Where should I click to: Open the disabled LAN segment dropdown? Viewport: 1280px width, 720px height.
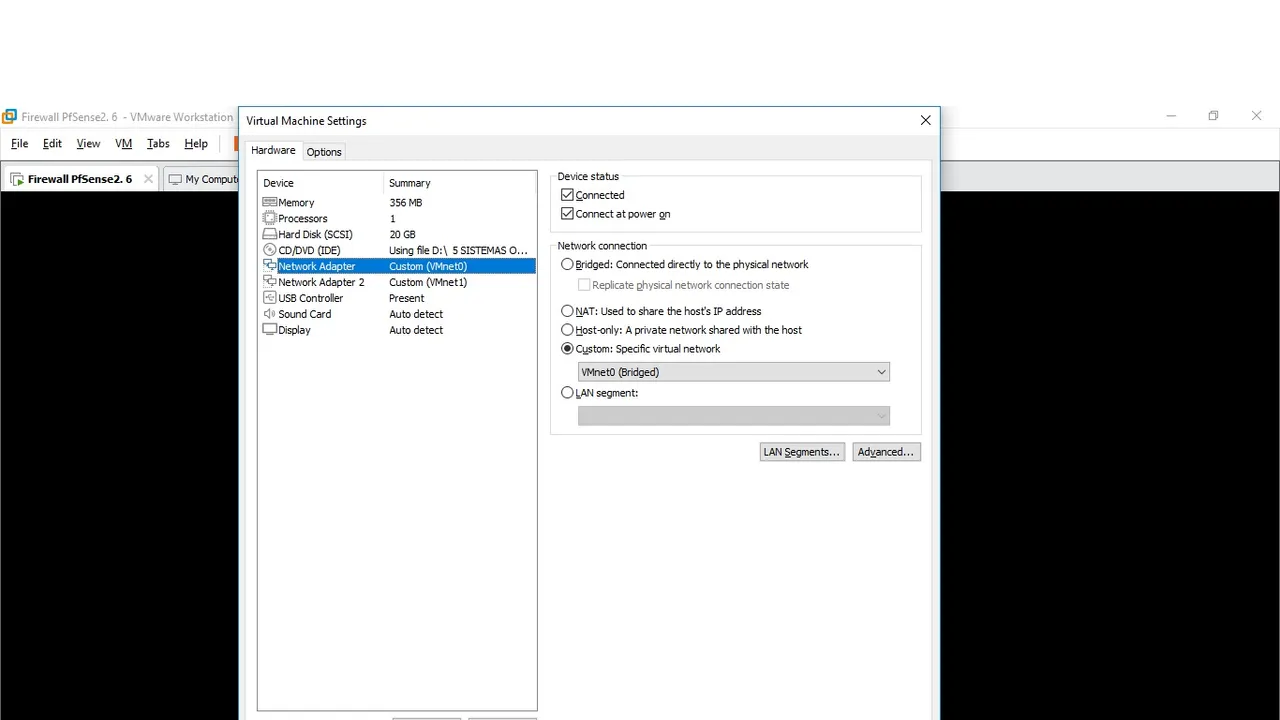click(733, 416)
